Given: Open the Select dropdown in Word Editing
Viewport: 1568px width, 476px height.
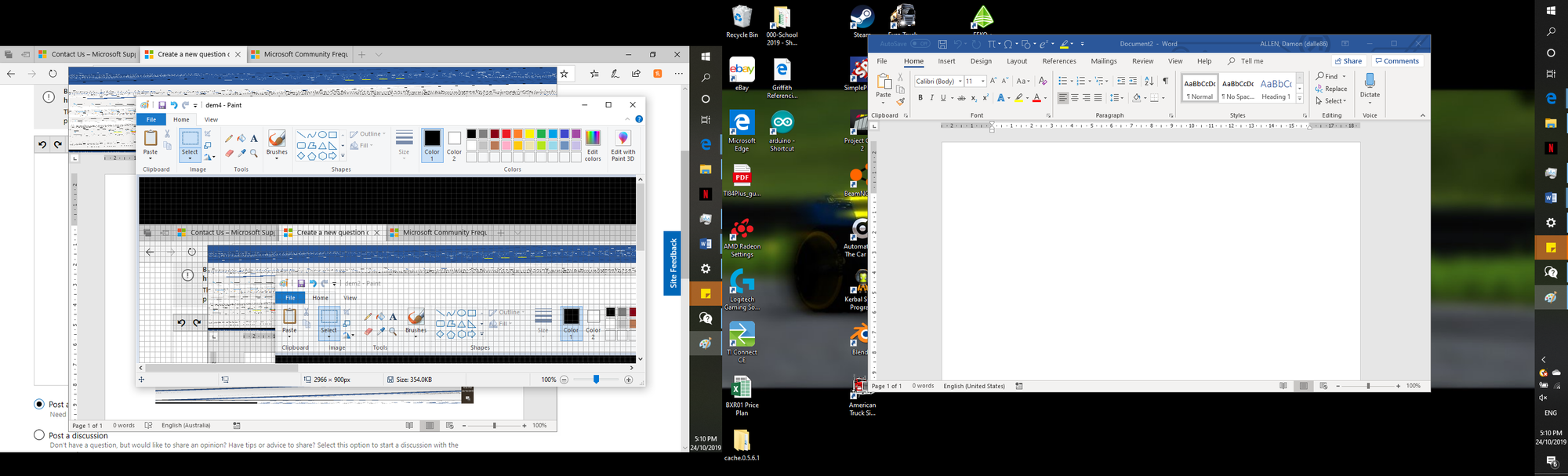Looking at the screenshot, I should pos(1331,101).
